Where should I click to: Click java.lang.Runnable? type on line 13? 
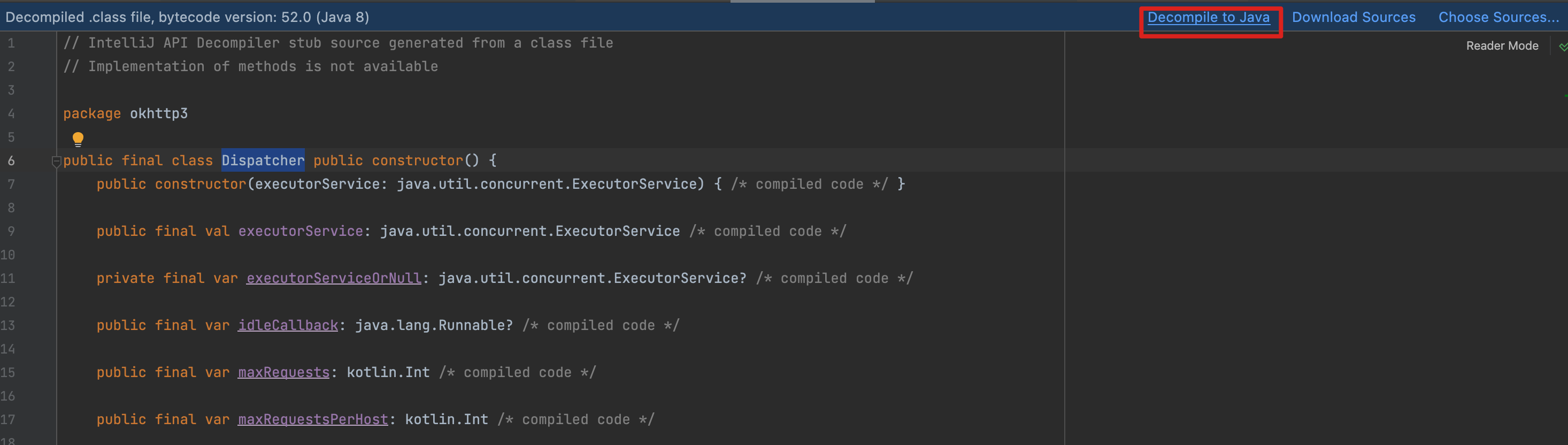[x=434, y=325]
